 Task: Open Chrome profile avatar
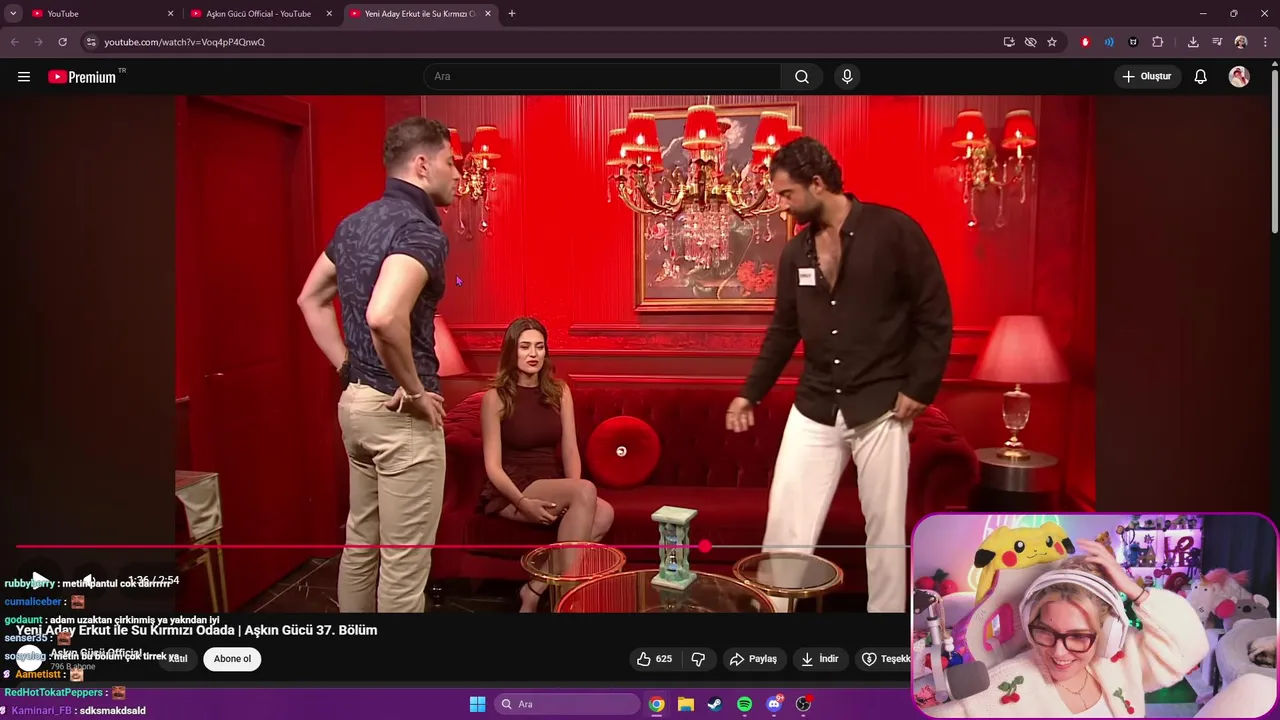(1241, 42)
